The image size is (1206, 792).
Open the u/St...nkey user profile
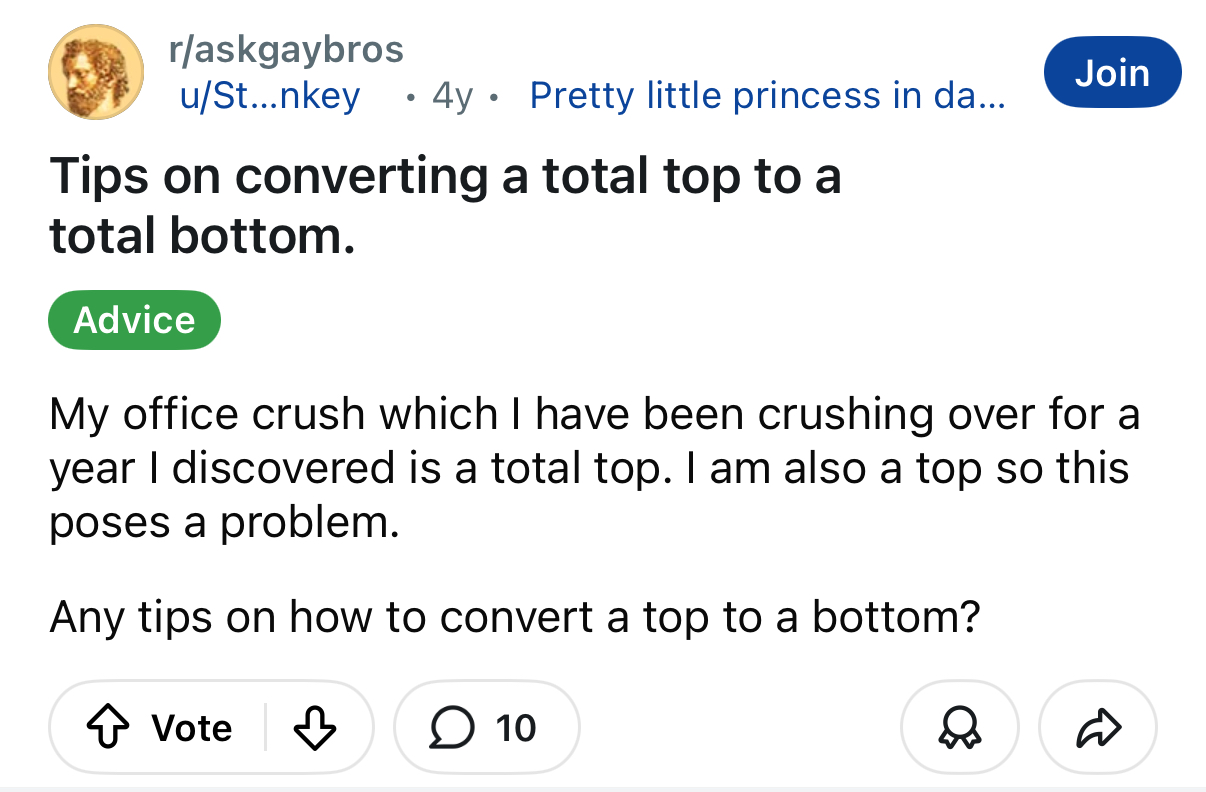(x=269, y=95)
